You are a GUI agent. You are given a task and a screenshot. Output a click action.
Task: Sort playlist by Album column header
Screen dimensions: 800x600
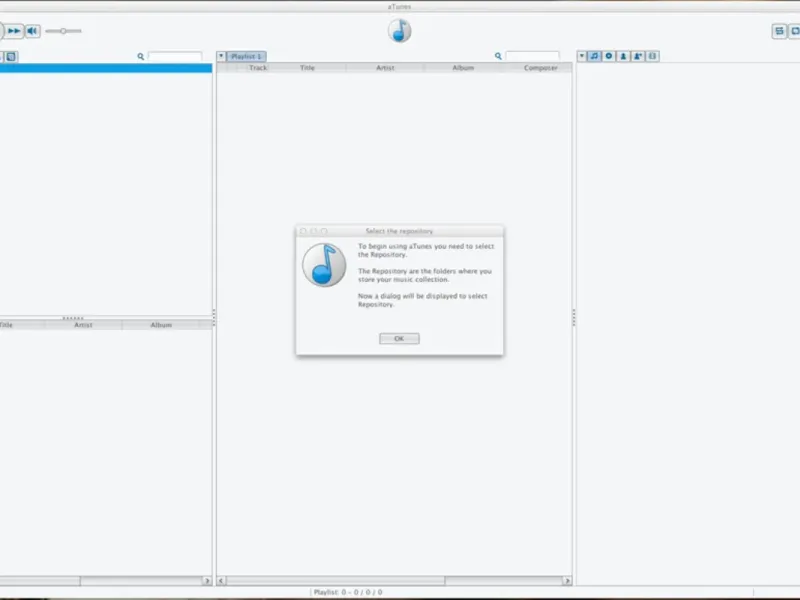[x=463, y=68]
